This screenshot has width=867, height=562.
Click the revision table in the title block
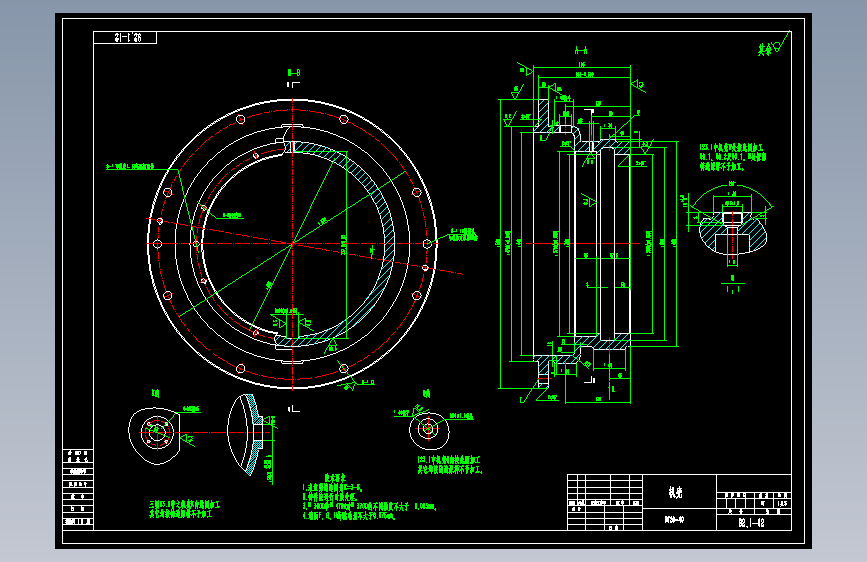(x=605, y=502)
